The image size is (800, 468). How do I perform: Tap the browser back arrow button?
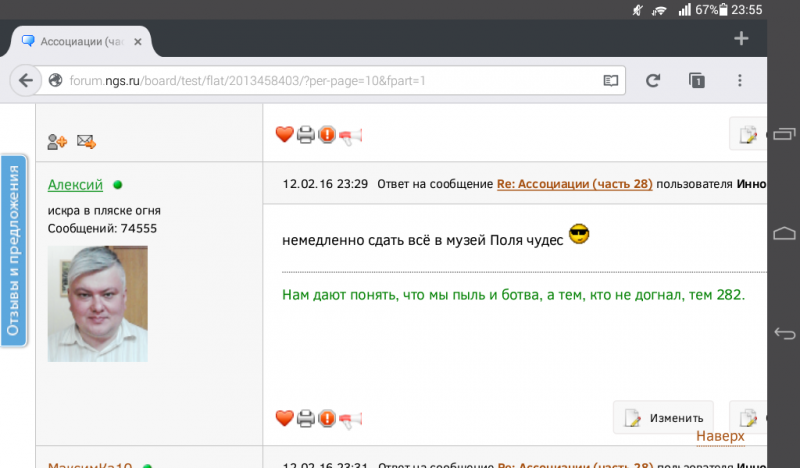26,80
